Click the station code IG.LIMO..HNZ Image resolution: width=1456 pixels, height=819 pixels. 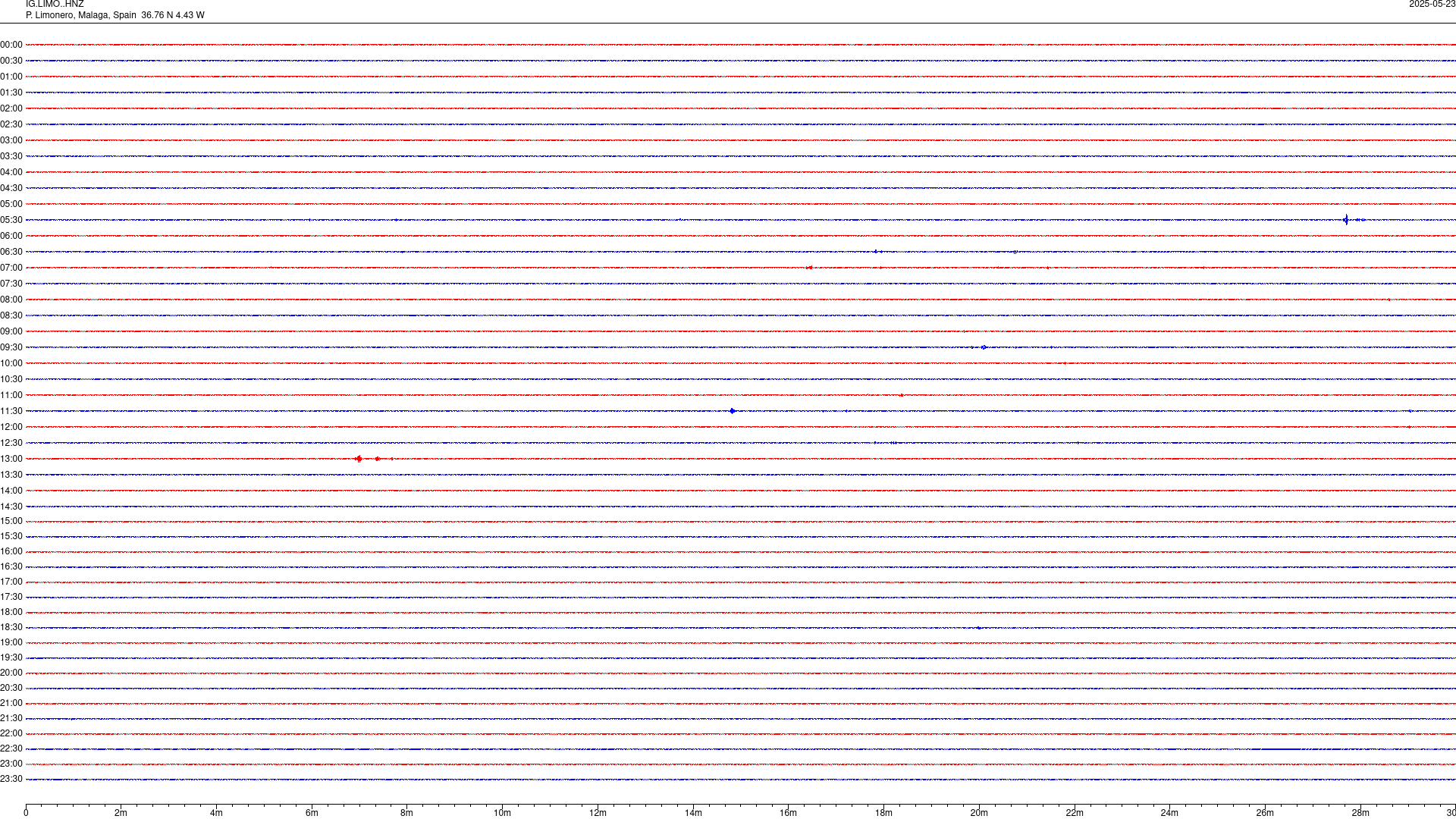[x=55, y=5]
